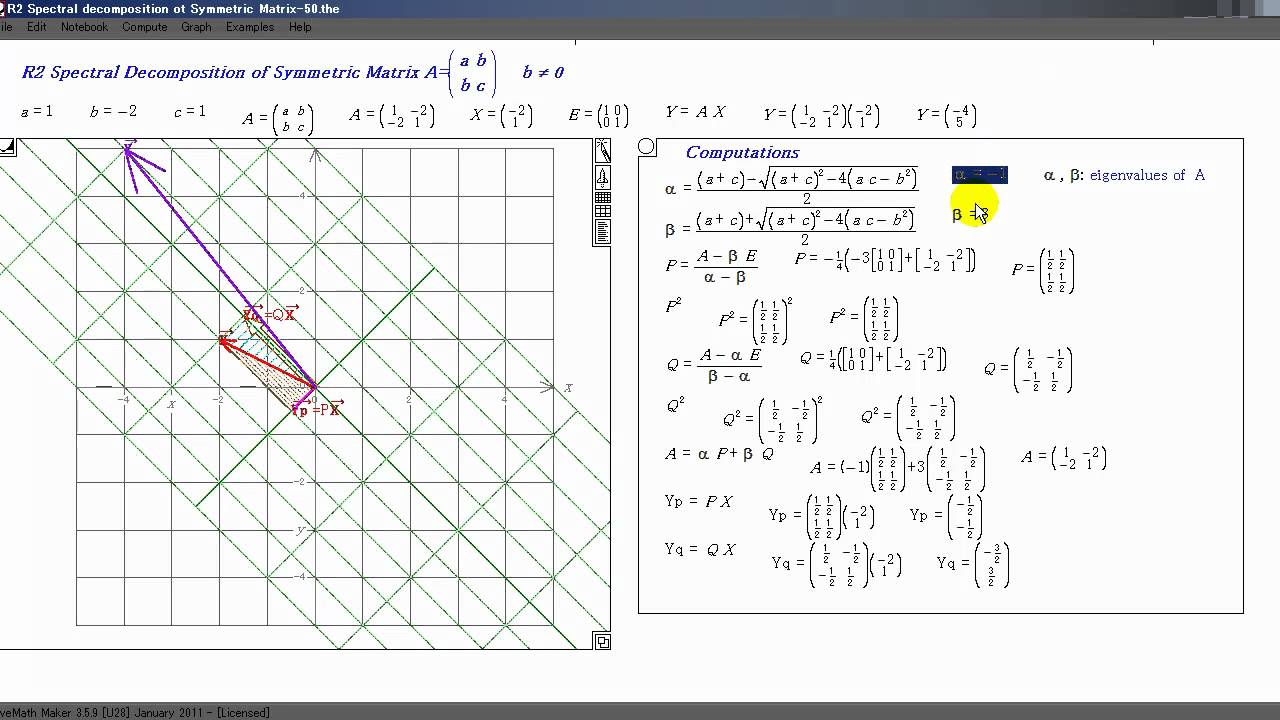Screen dimensions: 1280x720
Task: Open the Graph menu
Action: tap(196, 27)
